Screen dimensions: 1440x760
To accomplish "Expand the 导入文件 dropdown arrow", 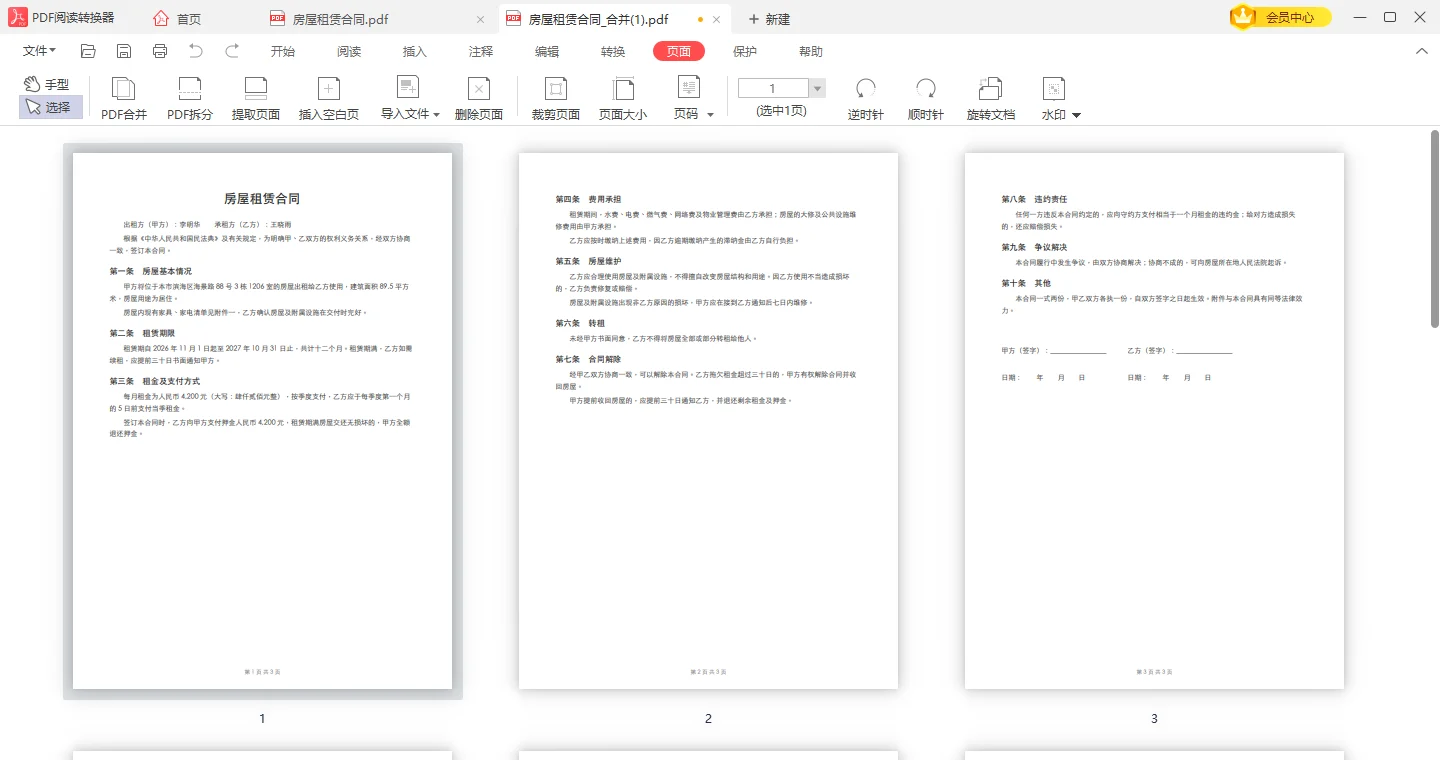I will point(436,115).
